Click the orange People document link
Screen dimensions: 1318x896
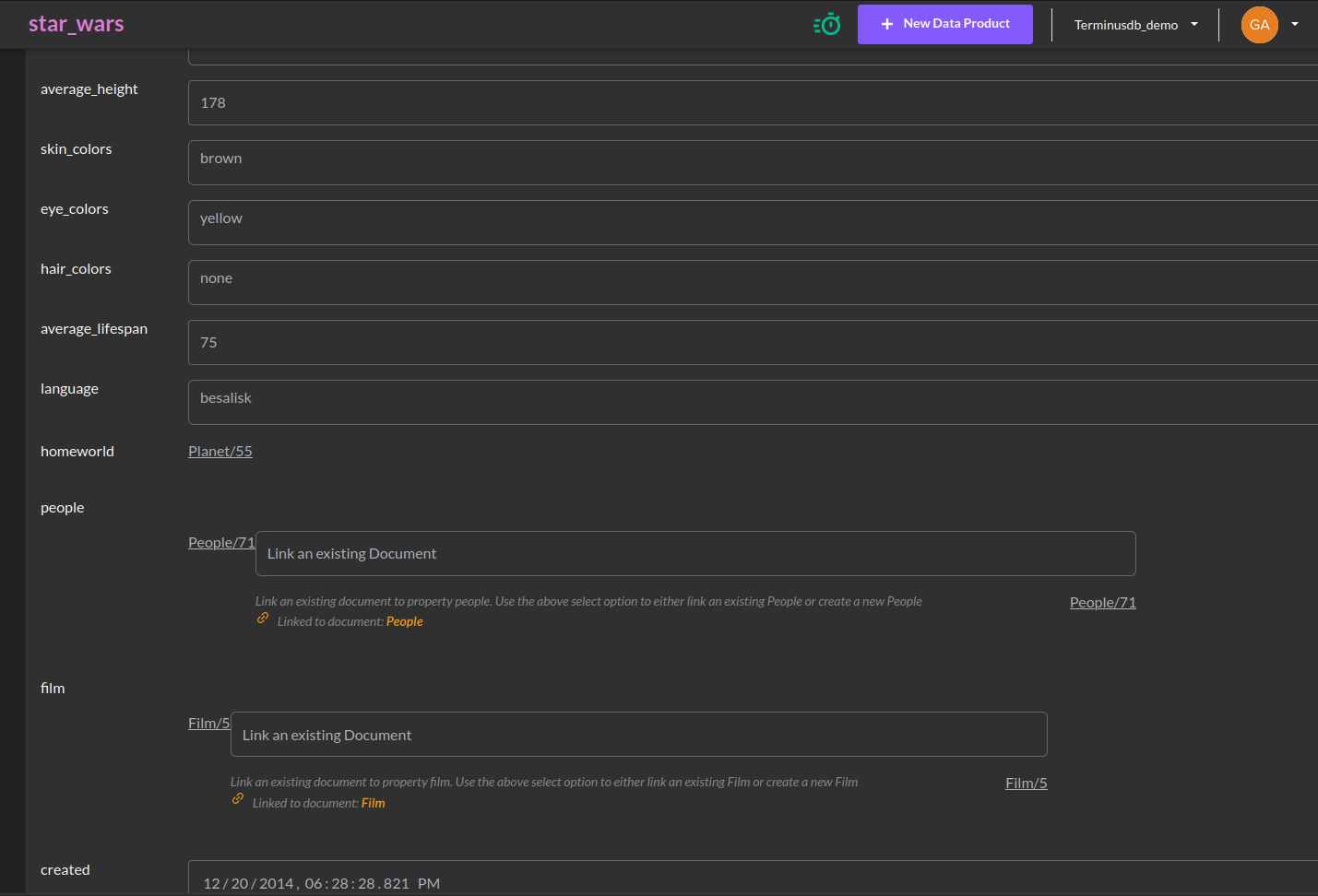pos(404,620)
